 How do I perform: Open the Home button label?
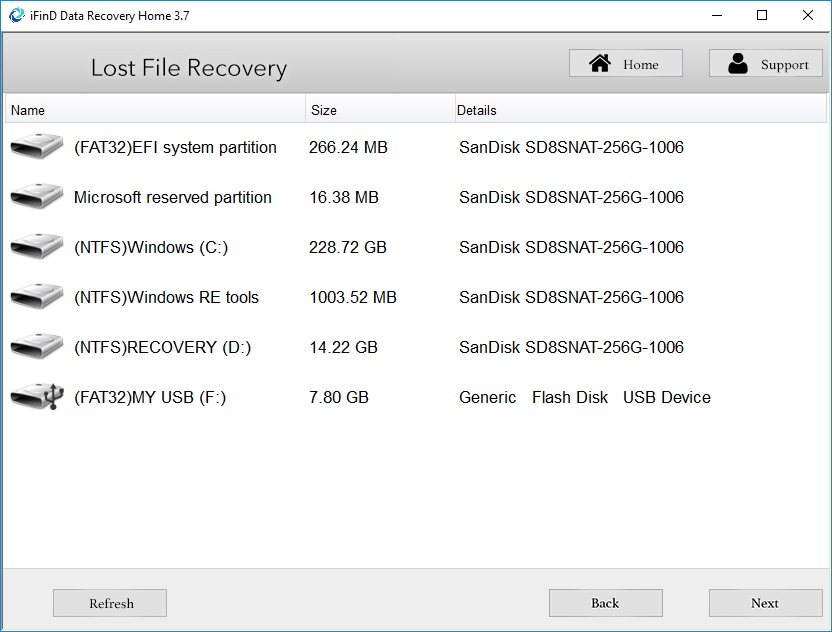640,65
